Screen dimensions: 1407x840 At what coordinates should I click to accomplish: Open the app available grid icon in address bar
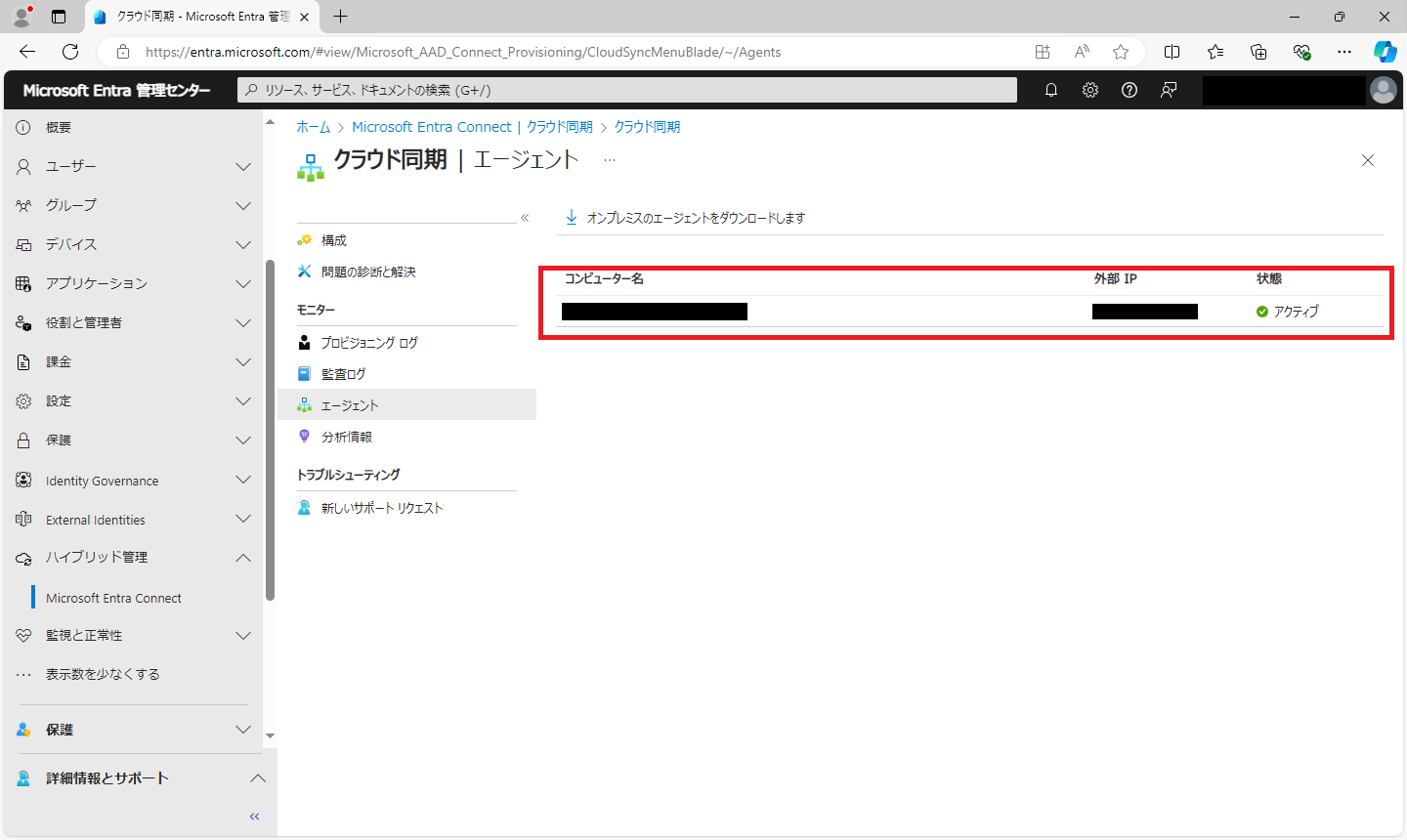(1043, 52)
